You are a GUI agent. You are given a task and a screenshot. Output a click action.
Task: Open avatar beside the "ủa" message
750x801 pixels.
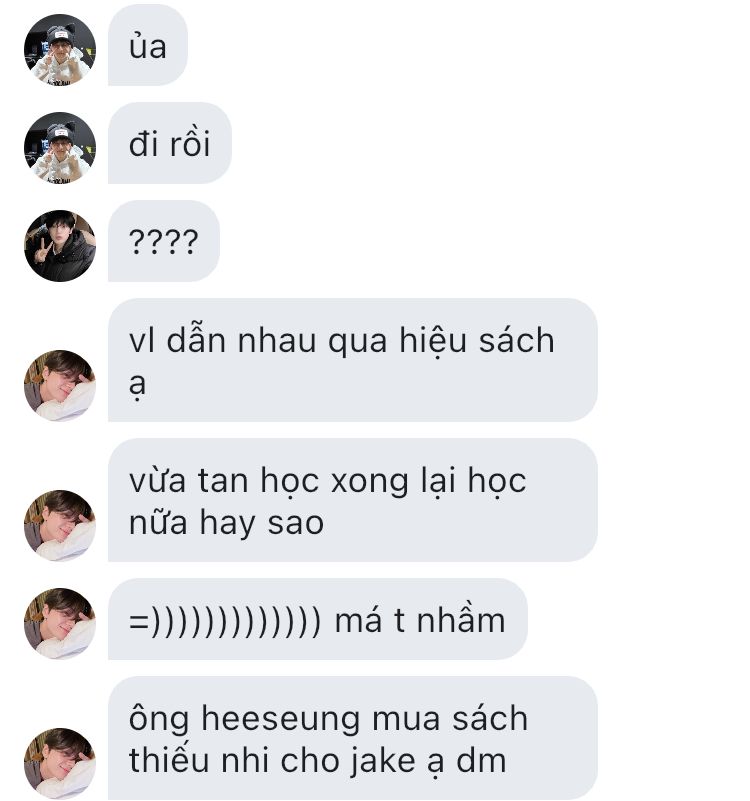click(60, 50)
